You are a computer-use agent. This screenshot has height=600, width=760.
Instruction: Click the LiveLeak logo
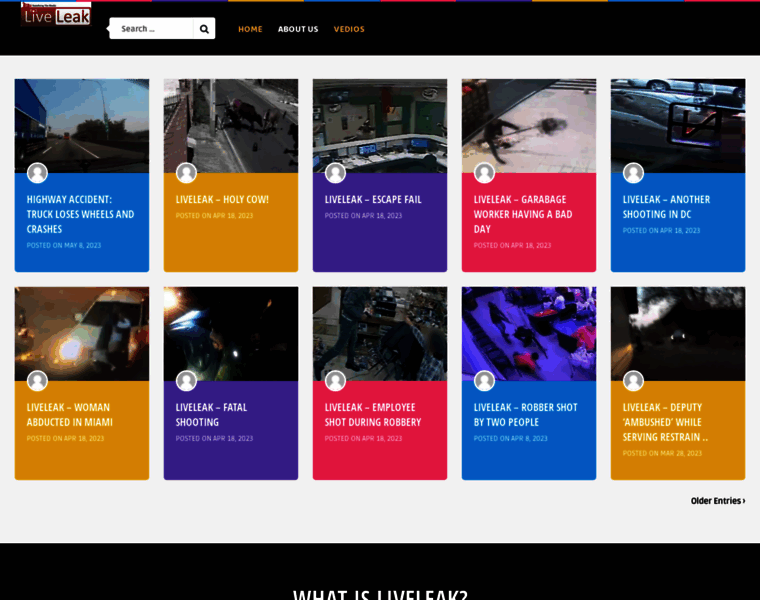tap(56, 14)
